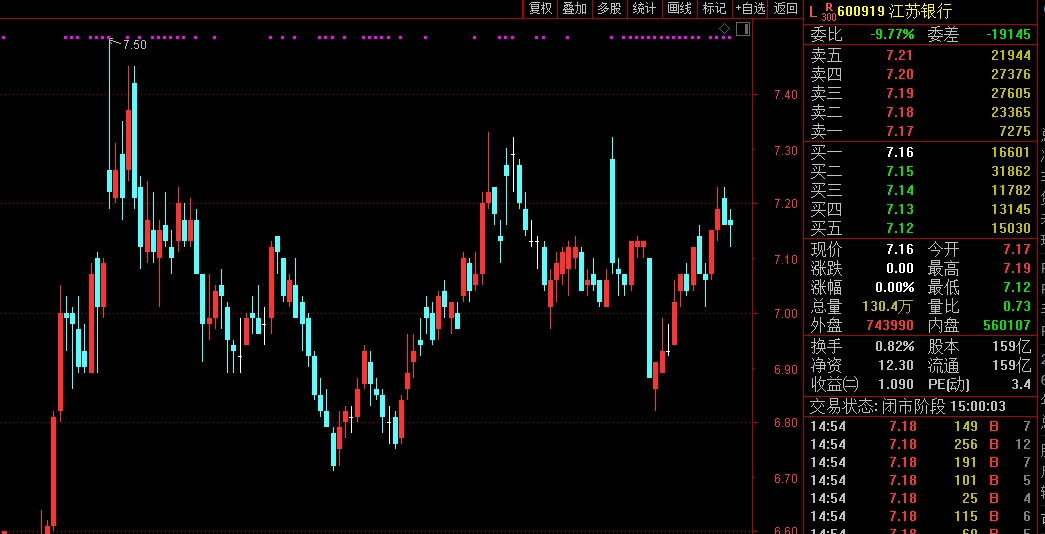Screen dimensions: 1045x534
Task: Add stock with +自选 button
Action: coord(750,9)
